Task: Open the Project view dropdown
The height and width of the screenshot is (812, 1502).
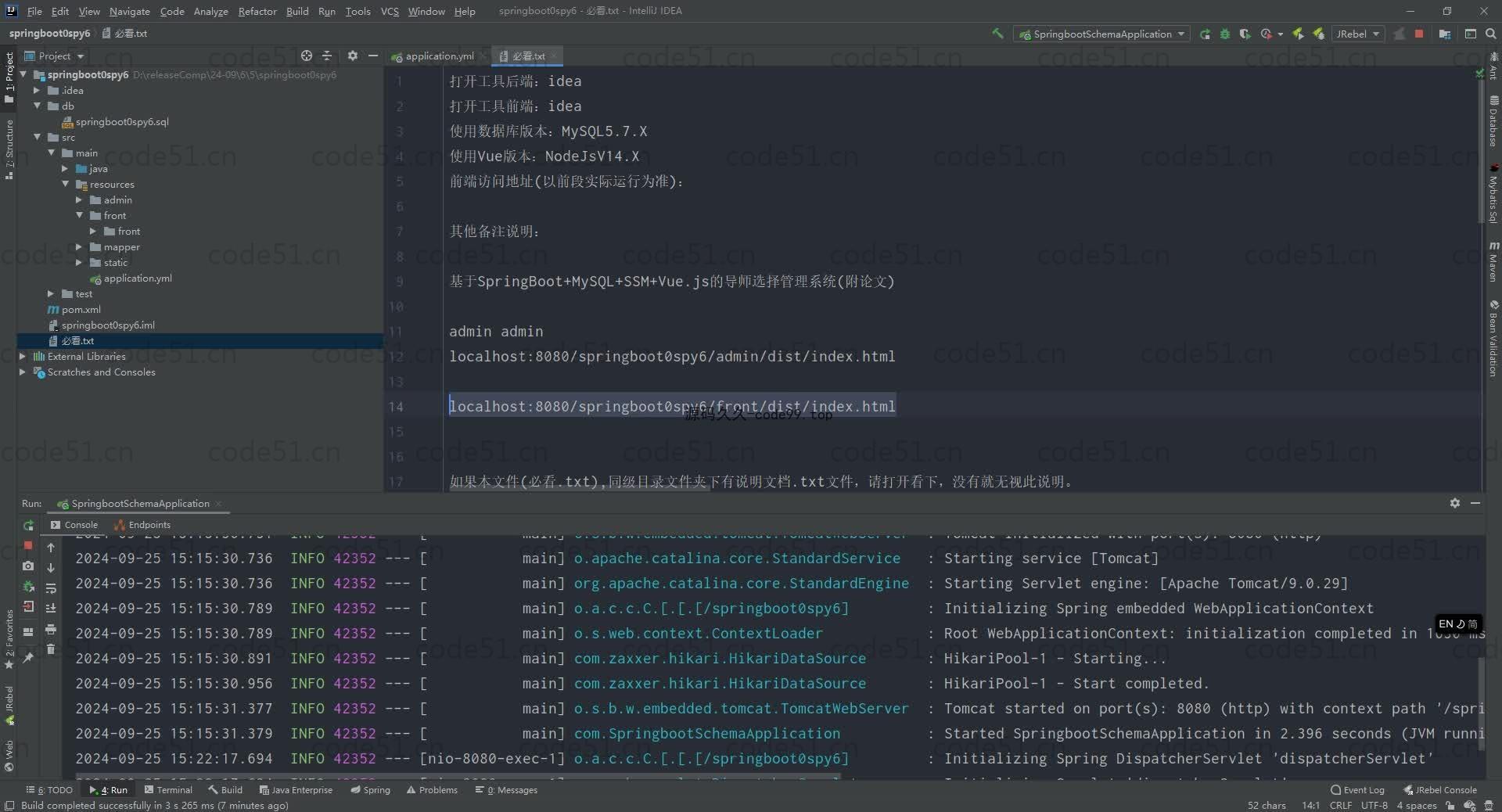Action: (54, 56)
